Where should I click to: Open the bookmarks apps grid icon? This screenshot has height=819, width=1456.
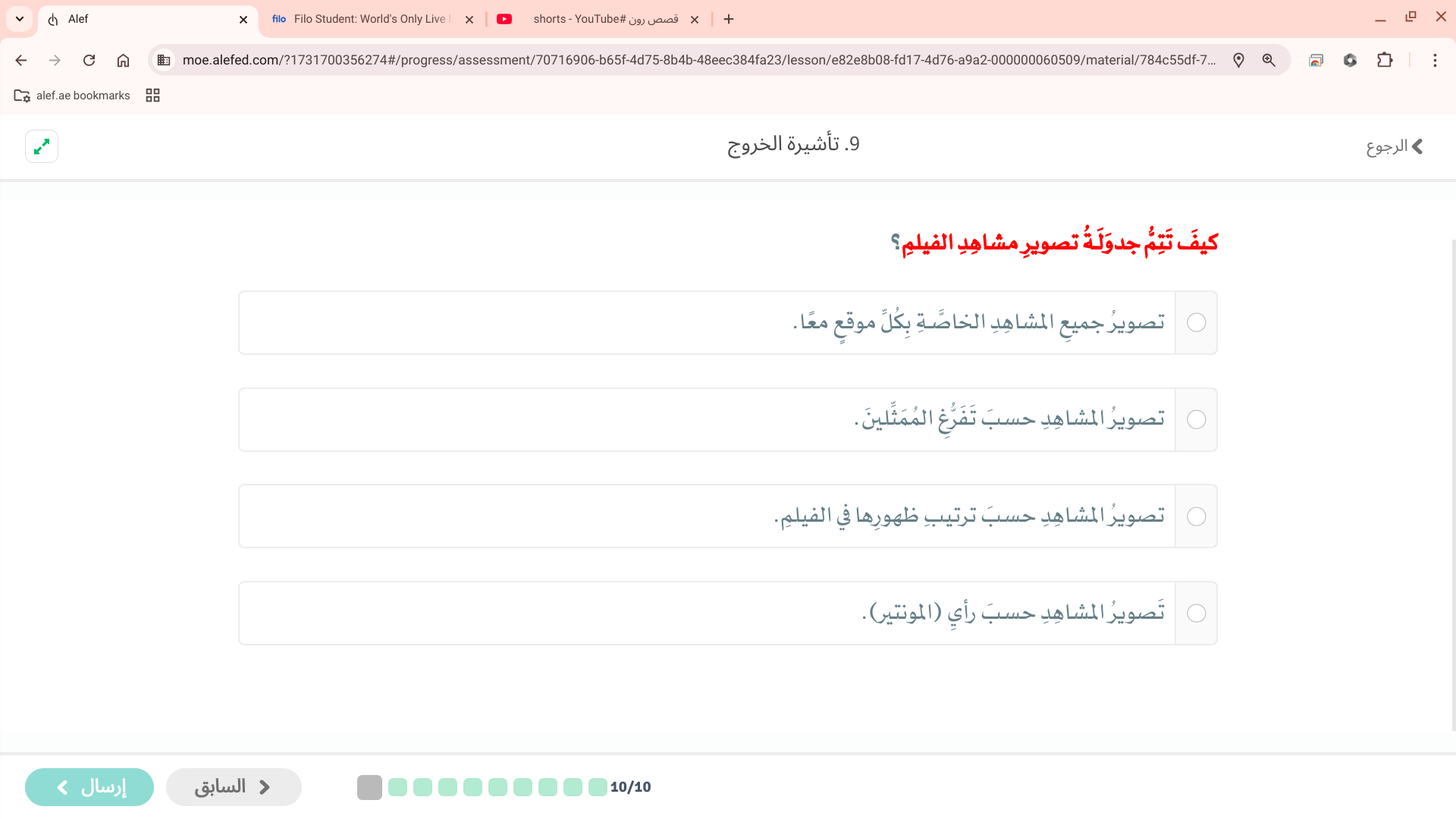click(152, 96)
